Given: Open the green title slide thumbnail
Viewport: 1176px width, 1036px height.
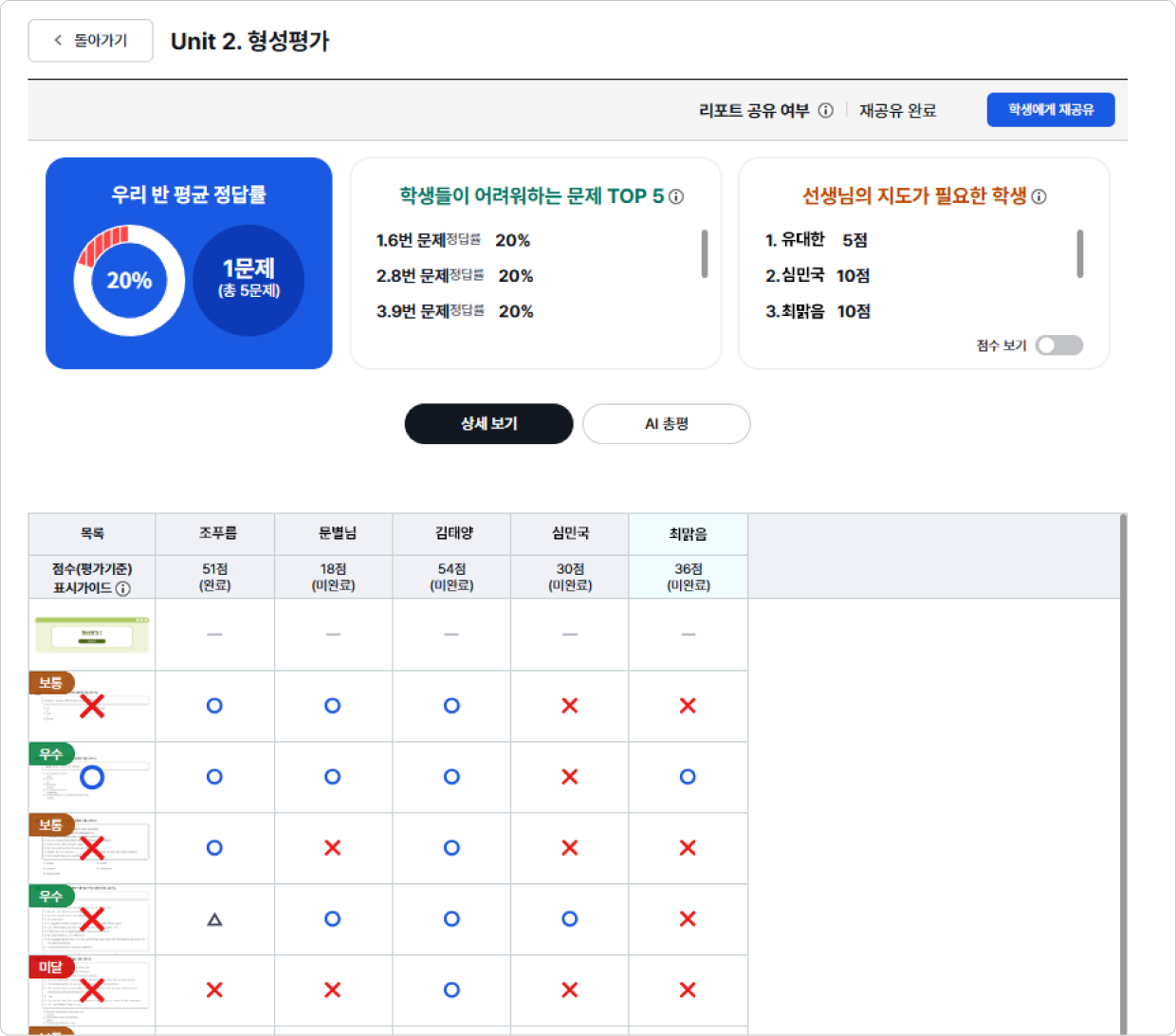Looking at the screenshot, I should [x=92, y=635].
